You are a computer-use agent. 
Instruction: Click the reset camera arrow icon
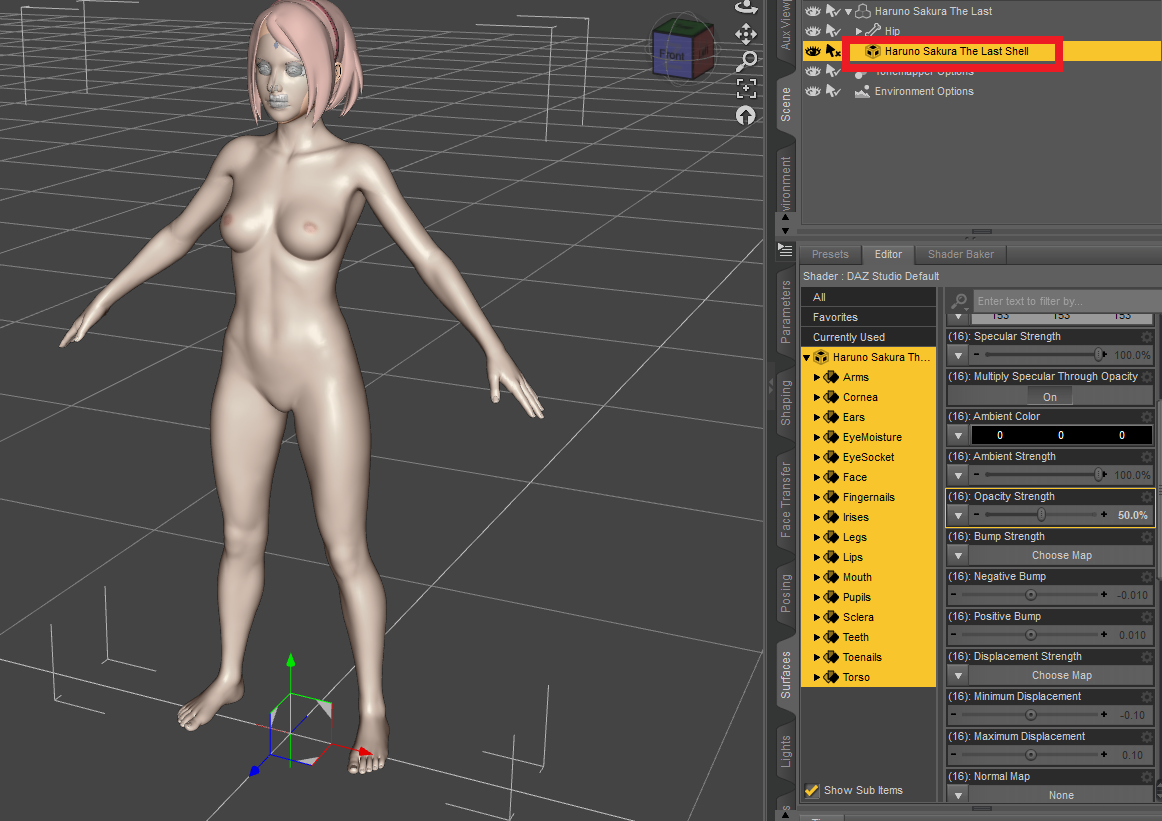(746, 116)
